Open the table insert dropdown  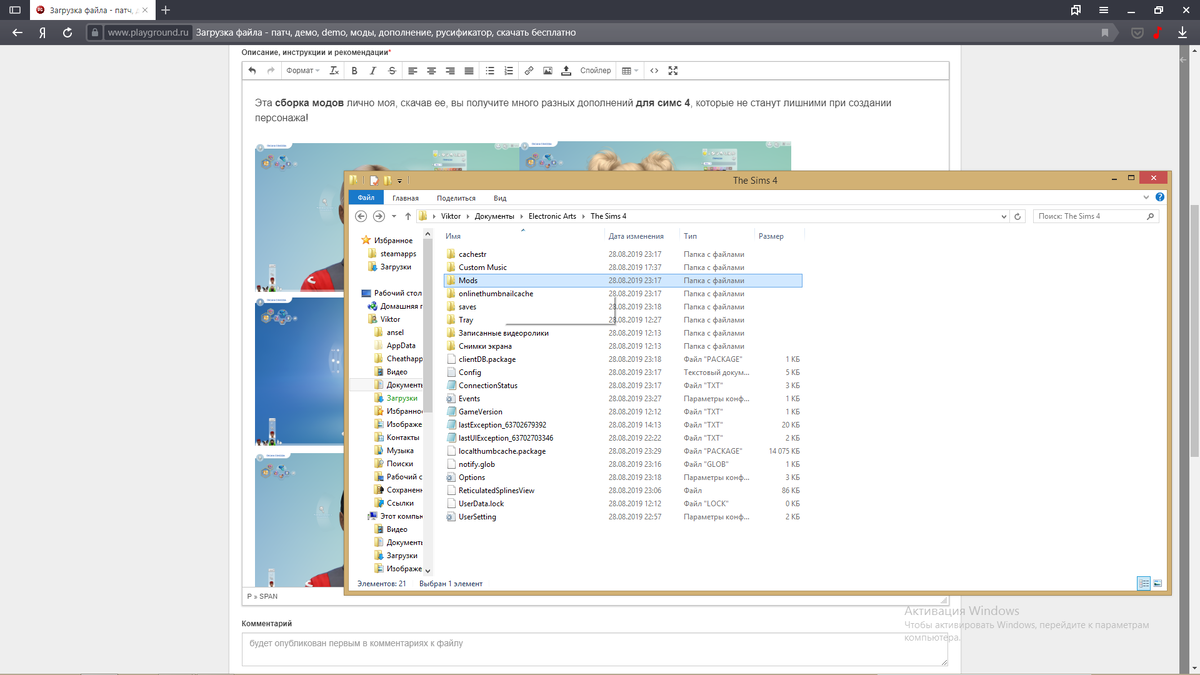630,71
